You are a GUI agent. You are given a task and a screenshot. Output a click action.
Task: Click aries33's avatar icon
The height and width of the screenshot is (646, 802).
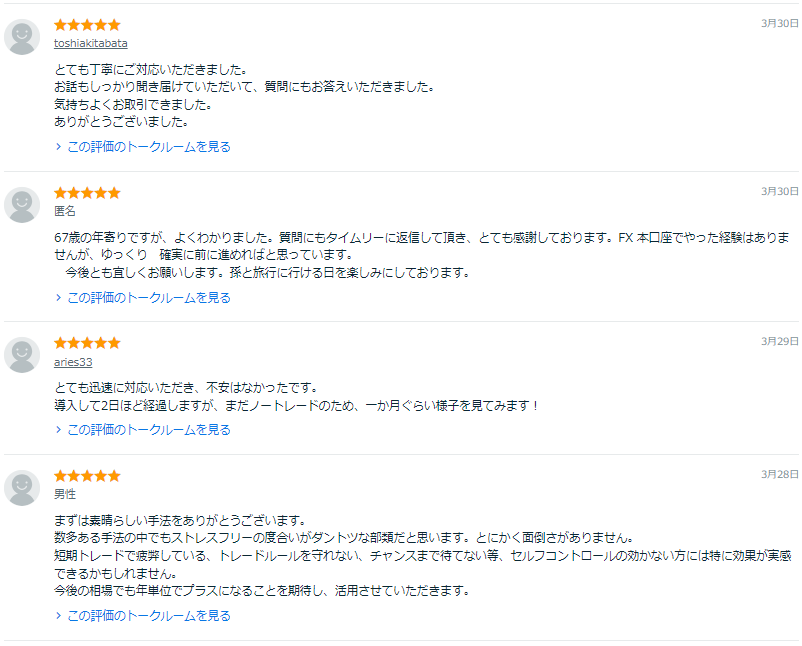[x=22, y=355]
